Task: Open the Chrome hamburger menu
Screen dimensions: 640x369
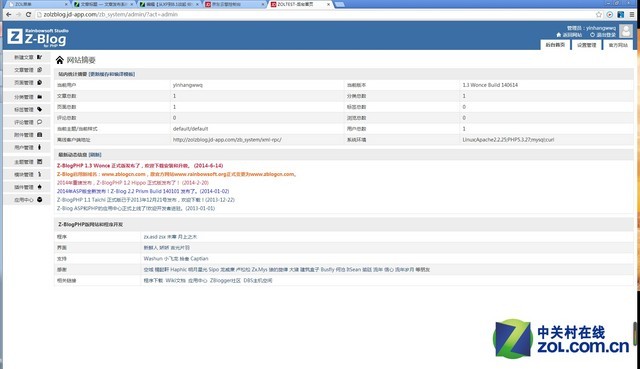Action: [x=631, y=14]
